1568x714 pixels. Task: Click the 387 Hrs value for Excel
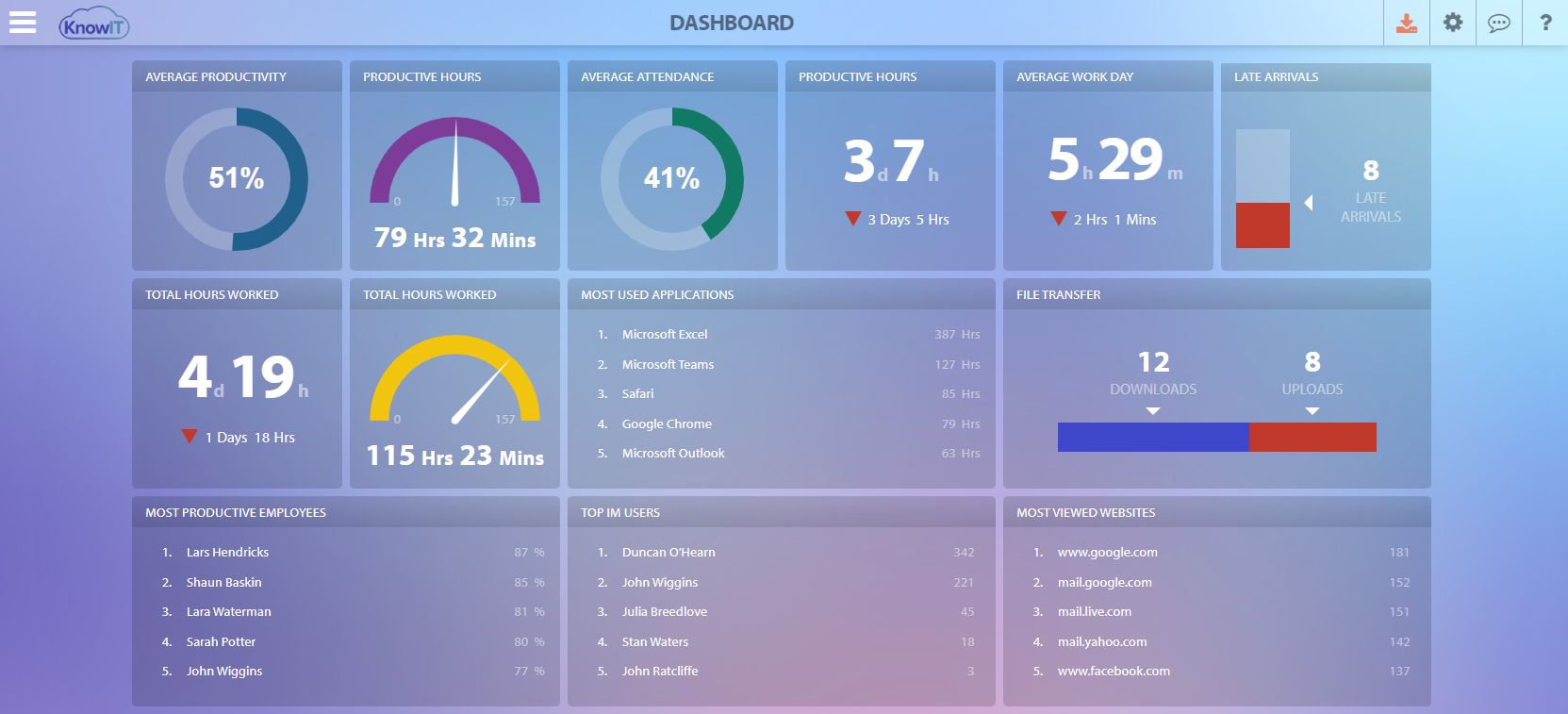click(957, 334)
